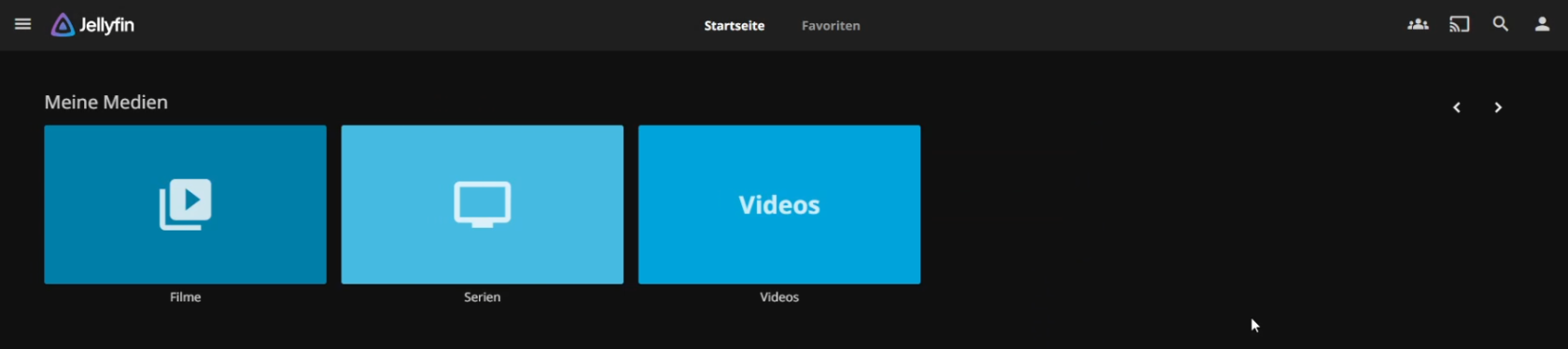Image resolution: width=1568 pixels, height=349 pixels.
Task: Click the TV screen icon in Serien card
Action: (483, 204)
